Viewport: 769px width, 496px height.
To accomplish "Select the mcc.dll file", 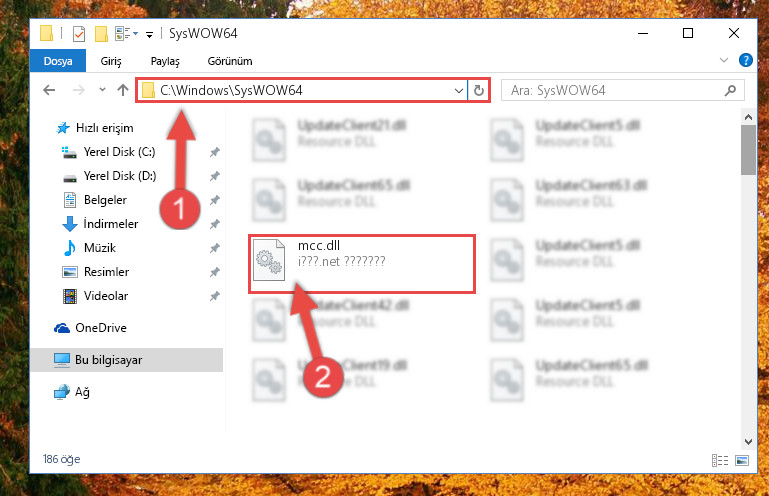I will pyautogui.click(x=362, y=264).
